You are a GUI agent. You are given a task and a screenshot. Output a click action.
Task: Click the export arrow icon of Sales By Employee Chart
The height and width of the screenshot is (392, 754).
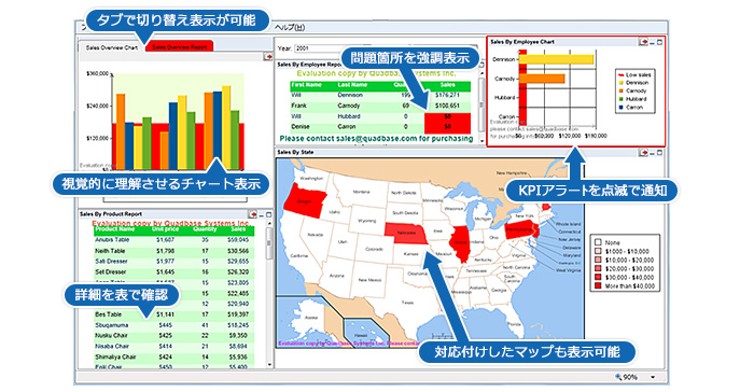tap(643, 42)
